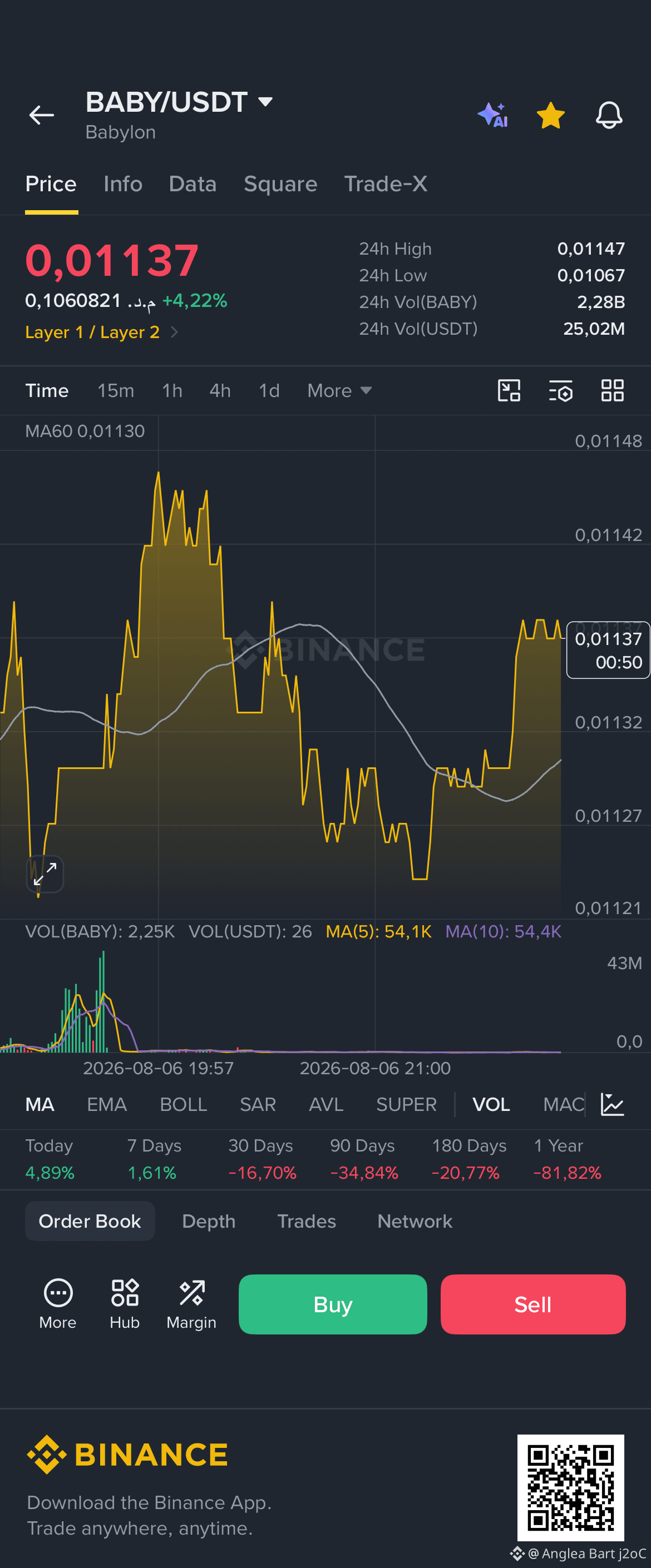This screenshot has width=651, height=1568.
Task: Tap the red Sell button
Action: 533,1304
